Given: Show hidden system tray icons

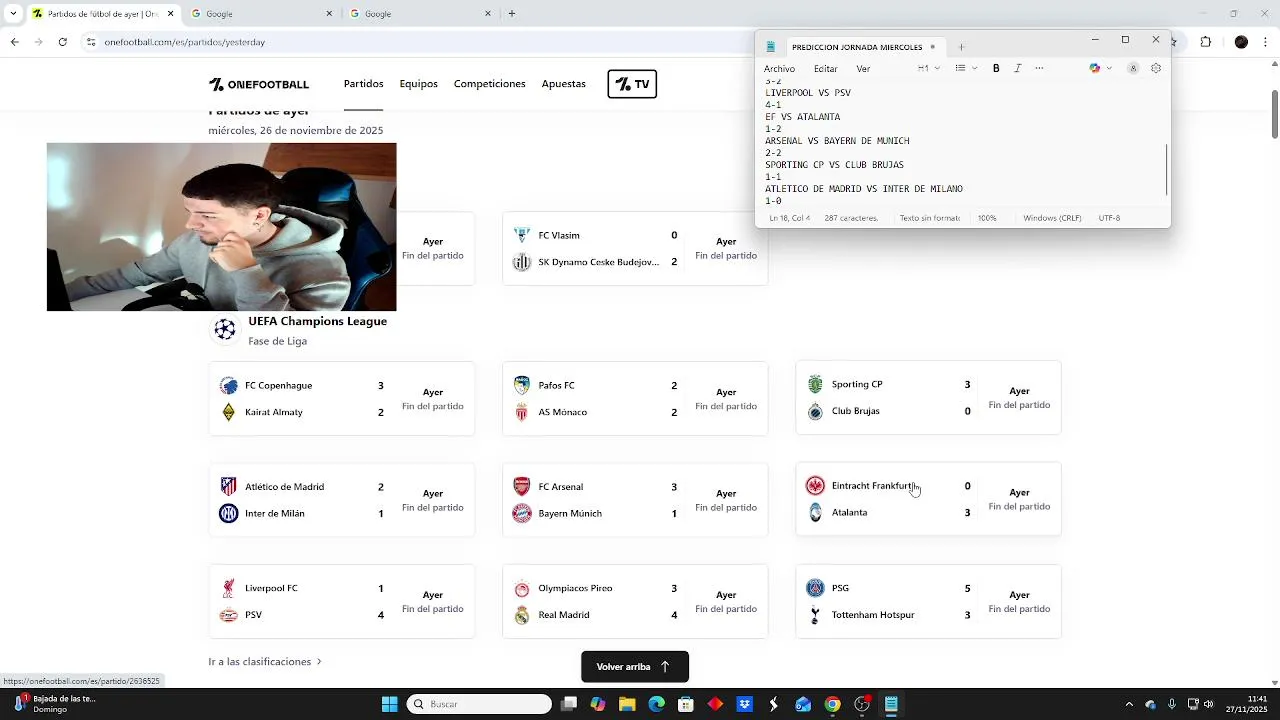Looking at the screenshot, I should click(x=1129, y=704).
